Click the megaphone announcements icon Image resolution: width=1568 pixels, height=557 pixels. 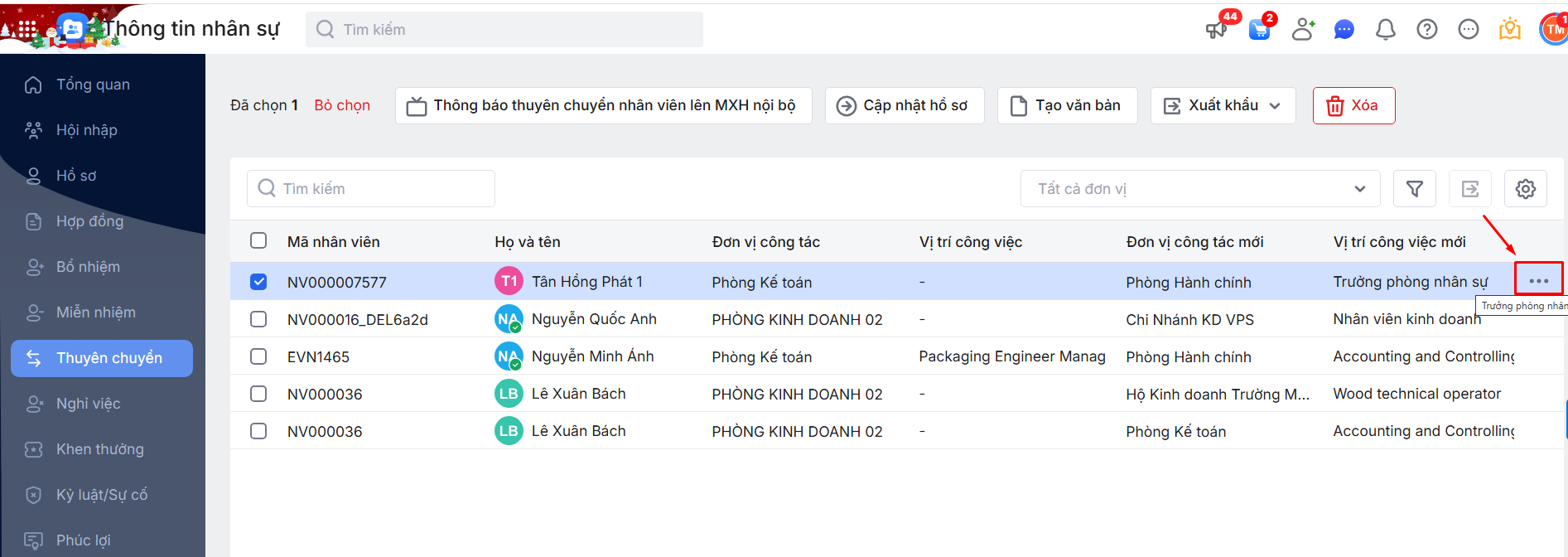(1216, 30)
